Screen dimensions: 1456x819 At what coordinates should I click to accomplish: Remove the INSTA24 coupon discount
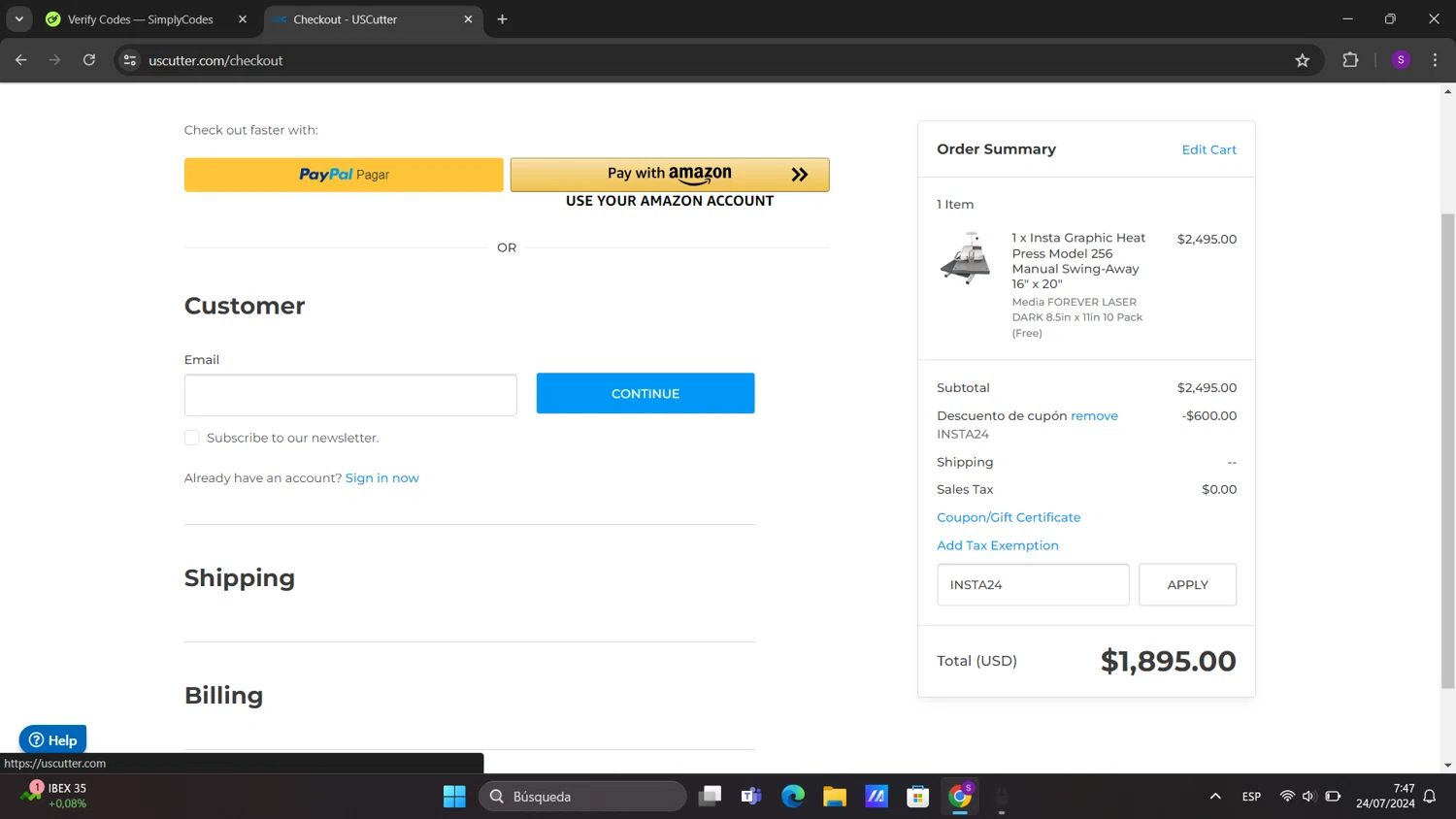1094,415
